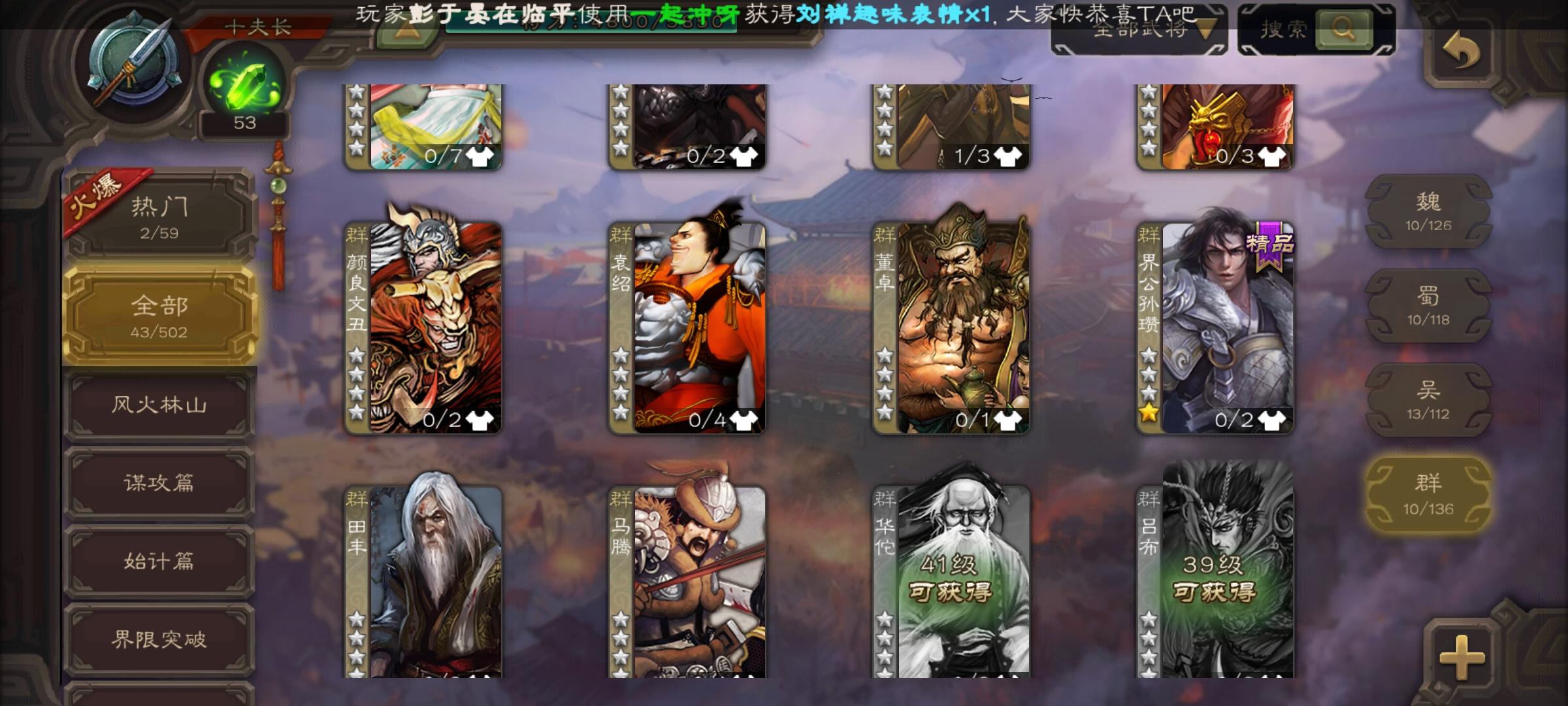The width and height of the screenshot is (1568, 706).
Task: Tap the skin shirt icon on 袁绍
Action: (x=743, y=420)
